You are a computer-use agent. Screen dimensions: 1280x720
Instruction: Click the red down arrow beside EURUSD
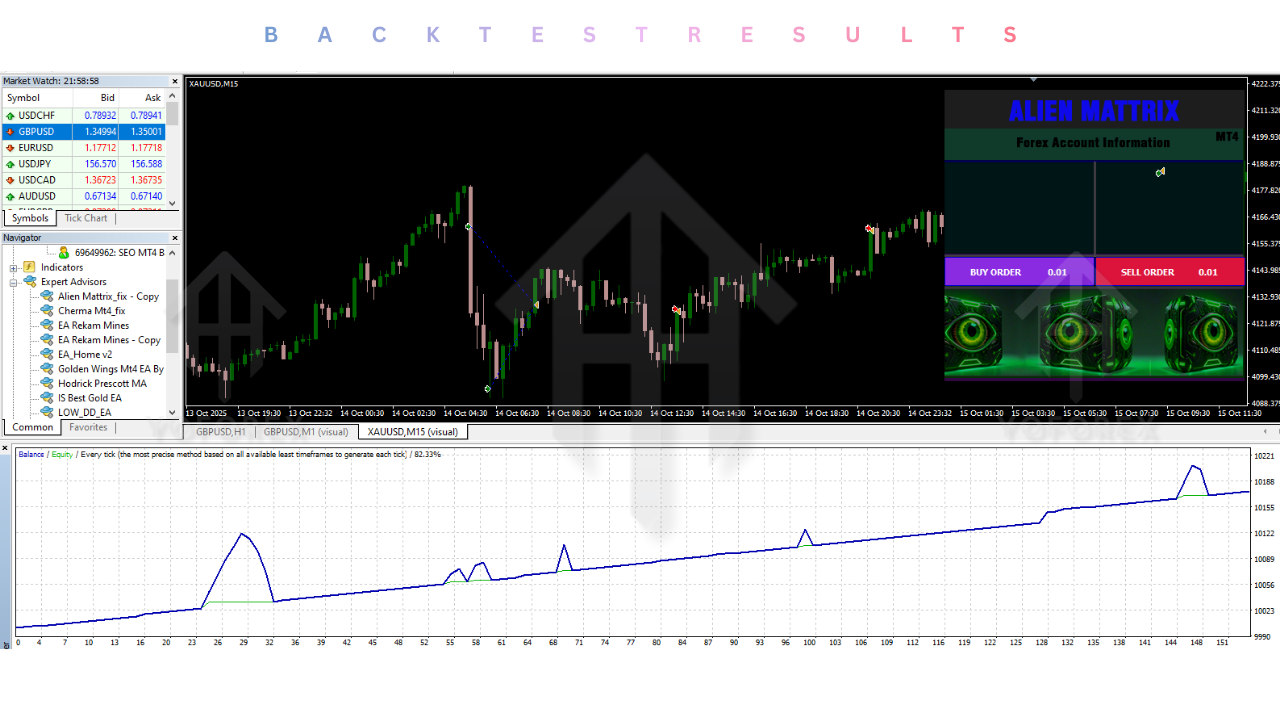click(x=10, y=148)
